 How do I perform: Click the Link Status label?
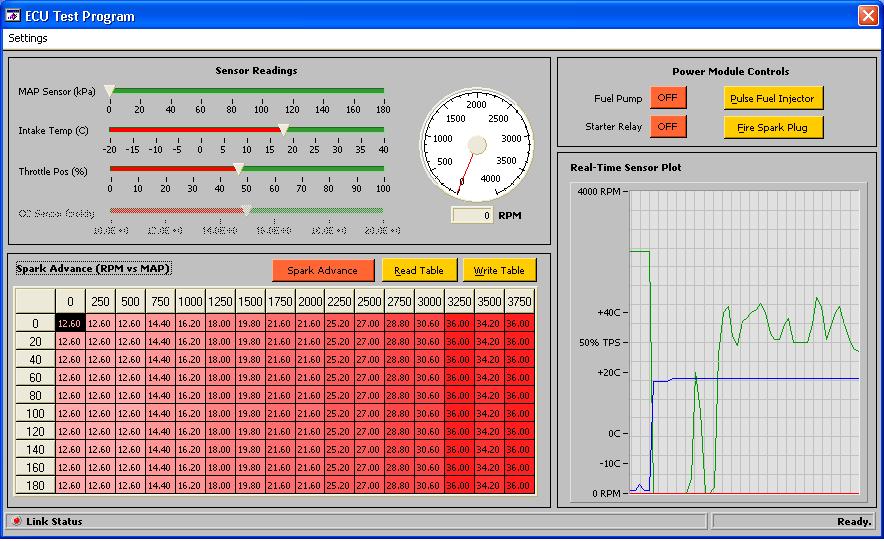click(54, 522)
